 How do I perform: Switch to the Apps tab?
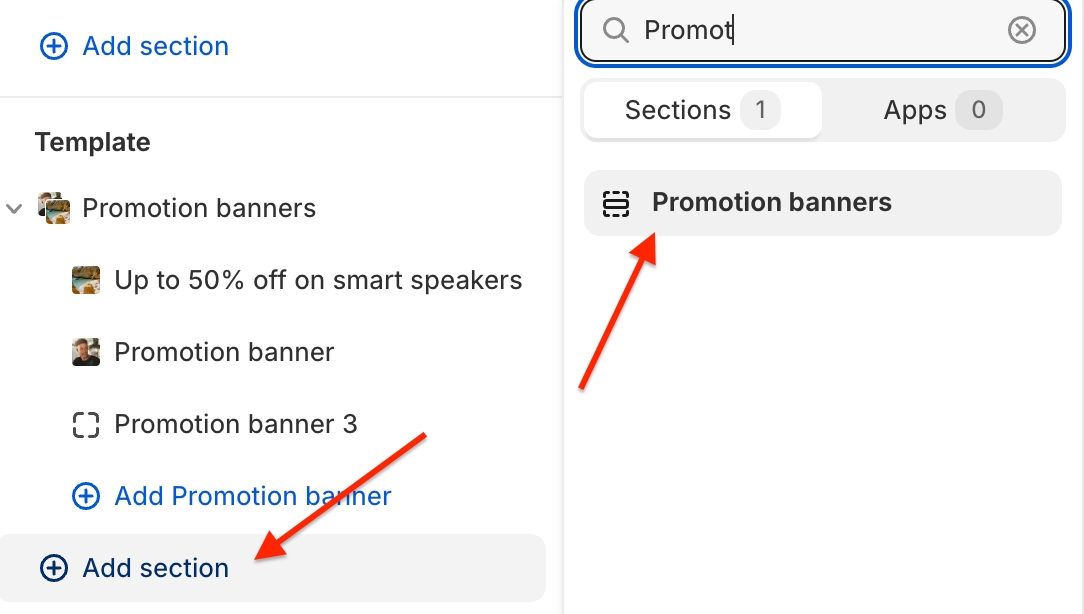(x=942, y=110)
